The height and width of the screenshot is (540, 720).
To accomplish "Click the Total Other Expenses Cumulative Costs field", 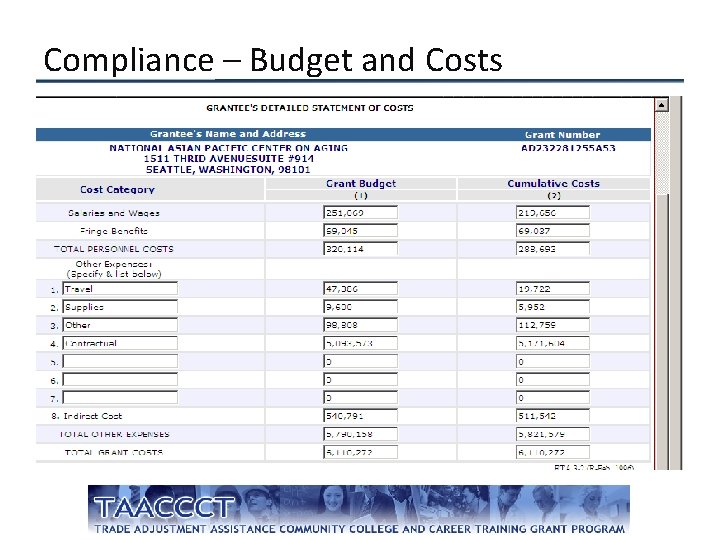I will (553, 433).
